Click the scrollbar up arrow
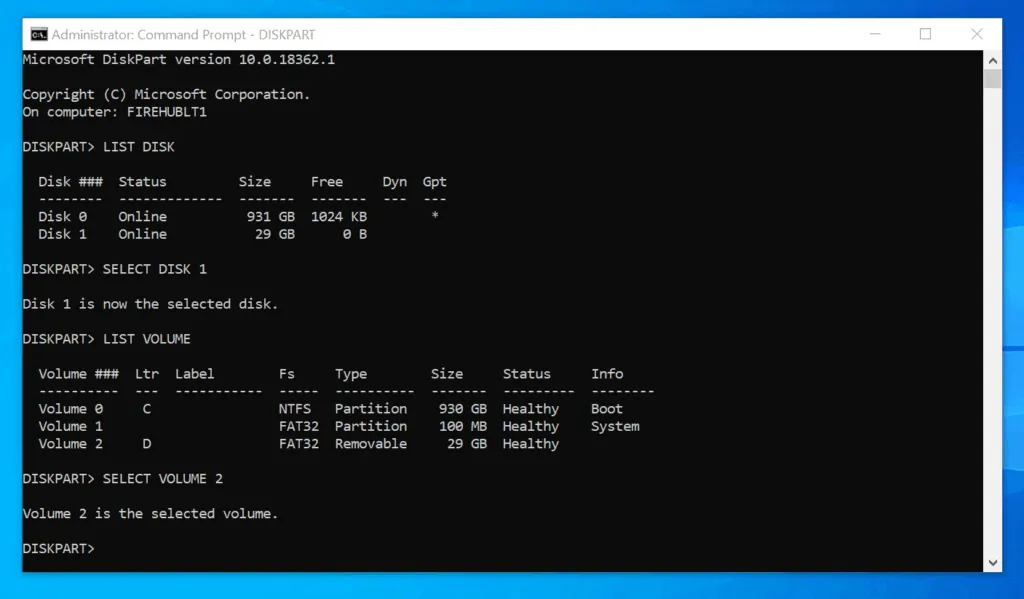The image size is (1024, 599). point(994,59)
